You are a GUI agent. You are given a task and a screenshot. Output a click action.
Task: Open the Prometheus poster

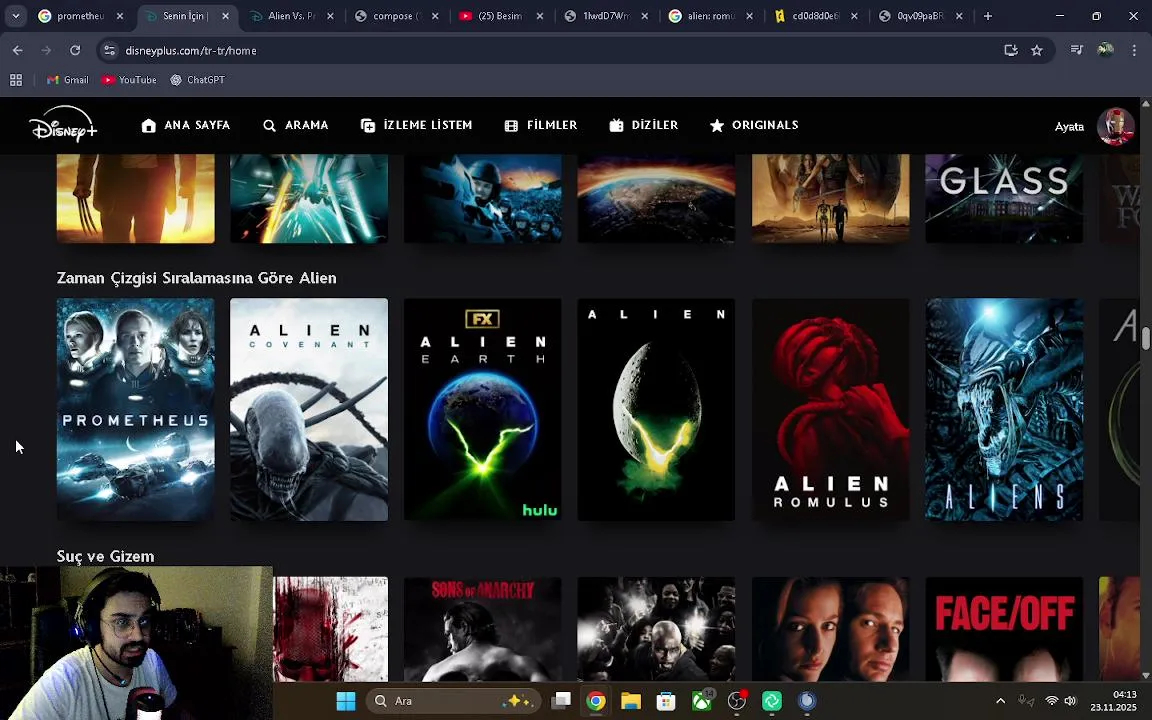pyautogui.click(x=136, y=409)
